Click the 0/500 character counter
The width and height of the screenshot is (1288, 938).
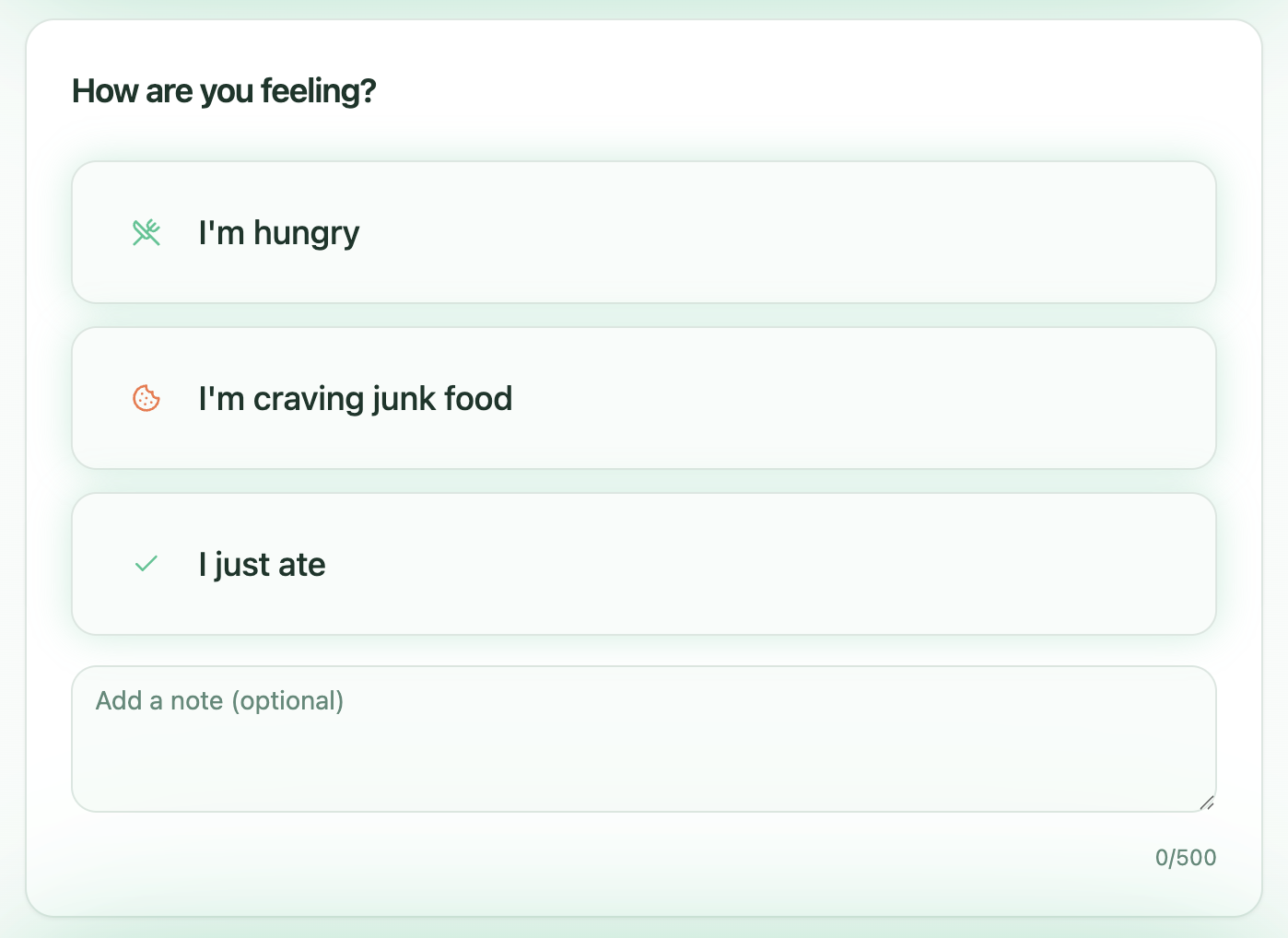(x=1185, y=858)
